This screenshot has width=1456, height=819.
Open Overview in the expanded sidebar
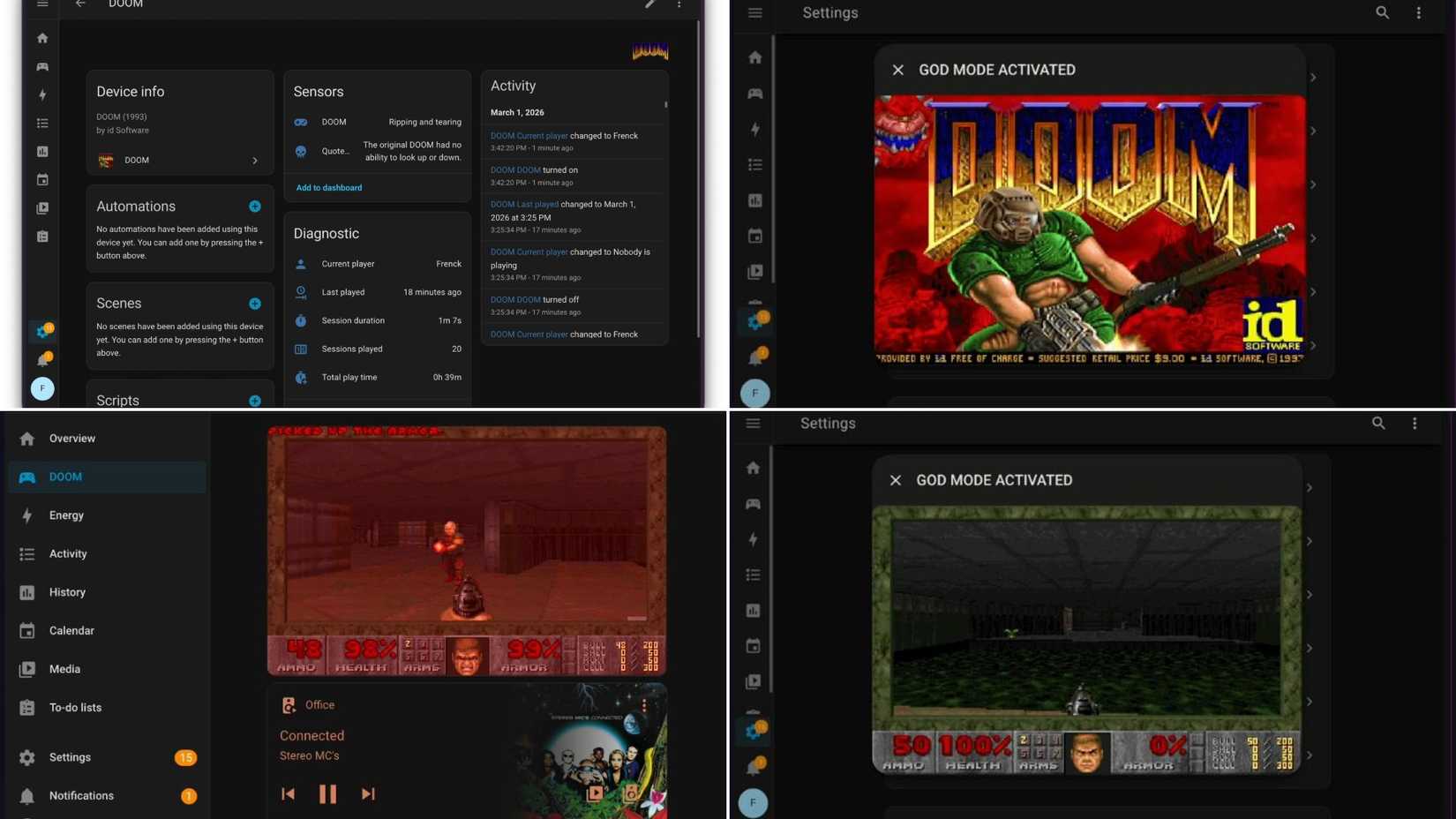click(x=107, y=439)
